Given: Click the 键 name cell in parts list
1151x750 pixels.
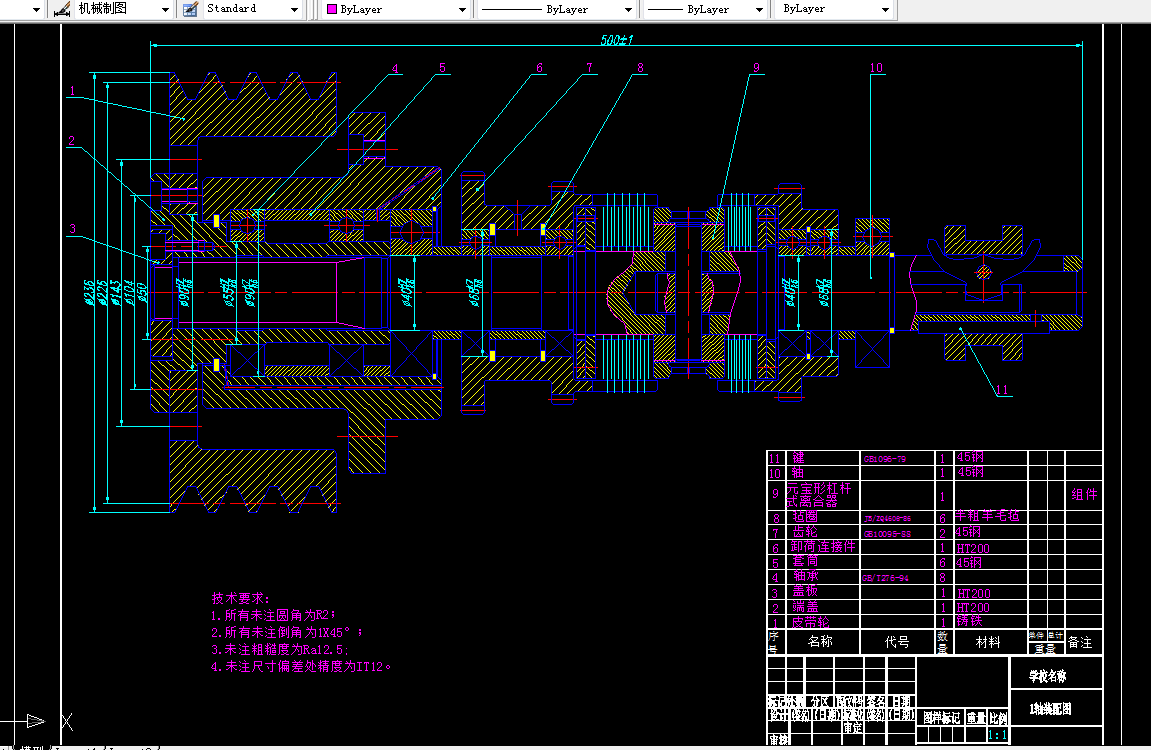Looking at the screenshot, I should (x=823, y=458).
